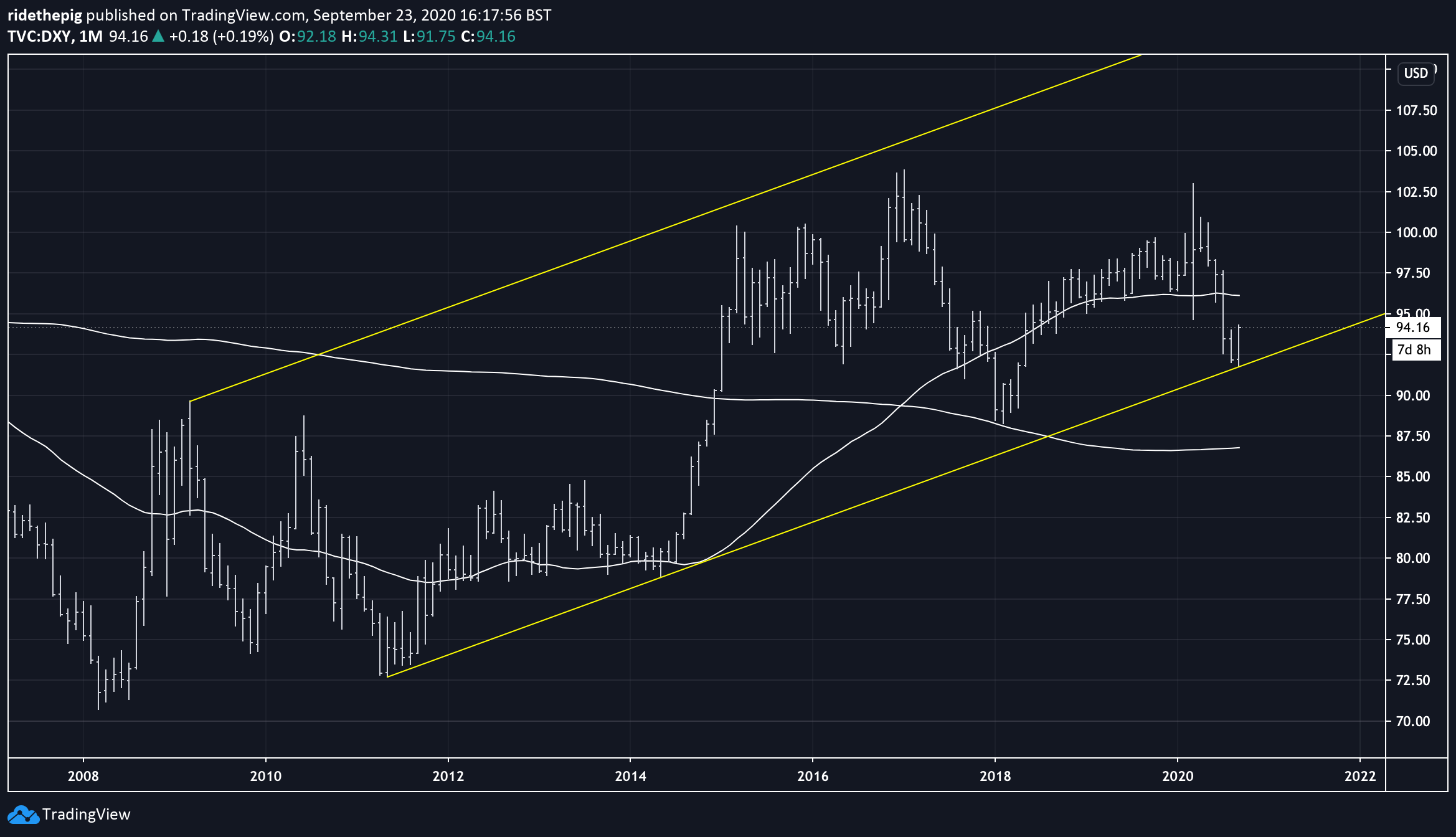Screen dimensions: 1456x837
Task: Click the 97.50 price axis label
Action: coord(1413,273)
